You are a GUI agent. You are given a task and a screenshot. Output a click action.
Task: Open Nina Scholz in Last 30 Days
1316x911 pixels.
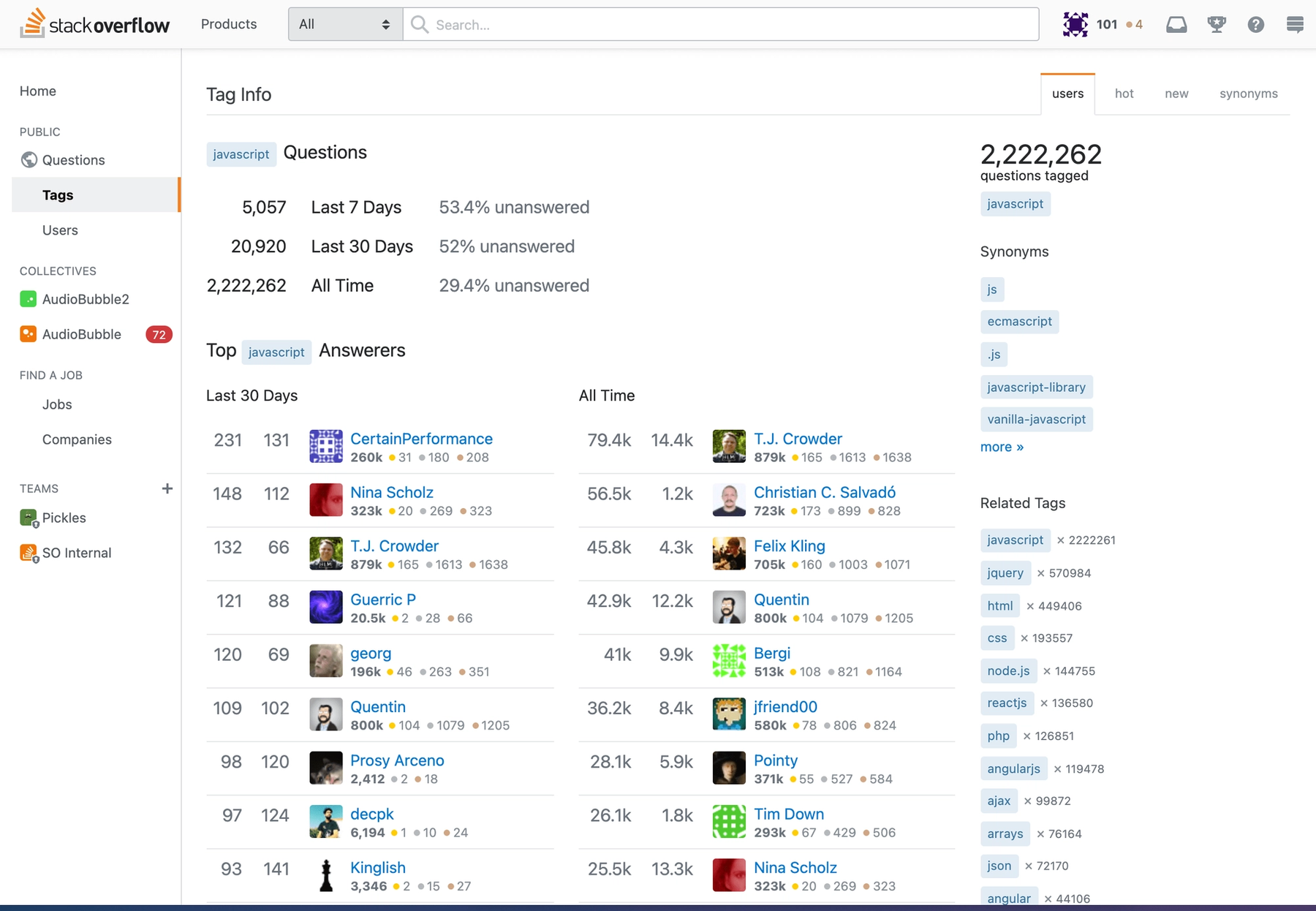tap(392, 492)
